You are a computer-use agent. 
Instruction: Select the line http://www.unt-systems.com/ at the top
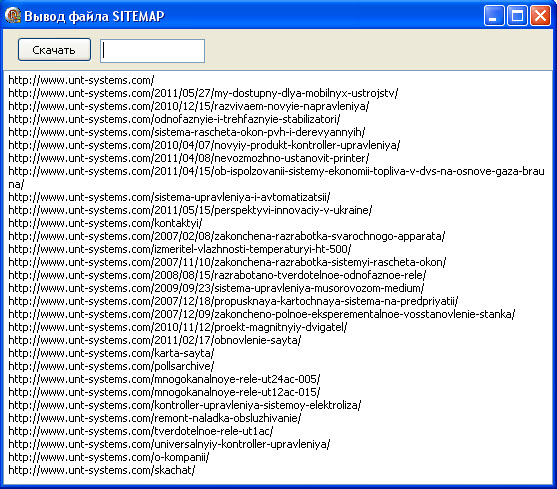click(x=81, y=80)
